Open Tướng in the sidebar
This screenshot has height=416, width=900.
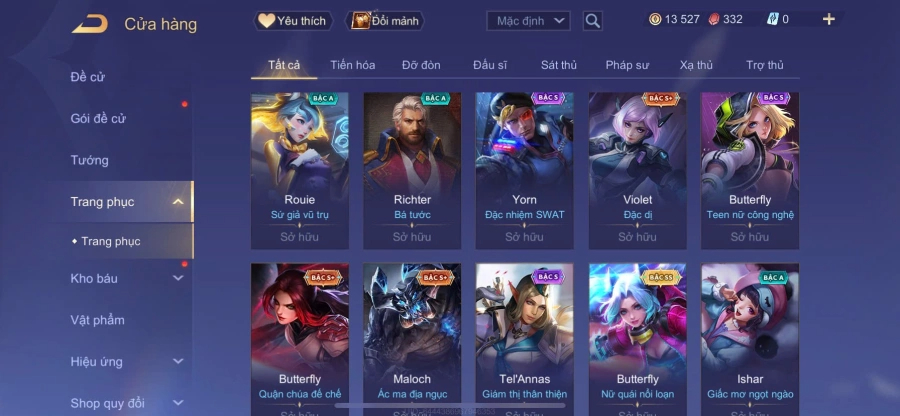click(x=90, y=160)
